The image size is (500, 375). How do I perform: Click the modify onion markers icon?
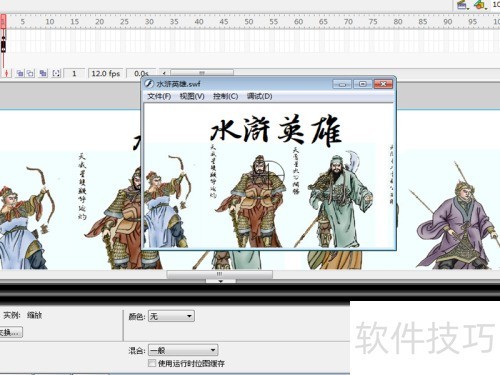point(56,73)
